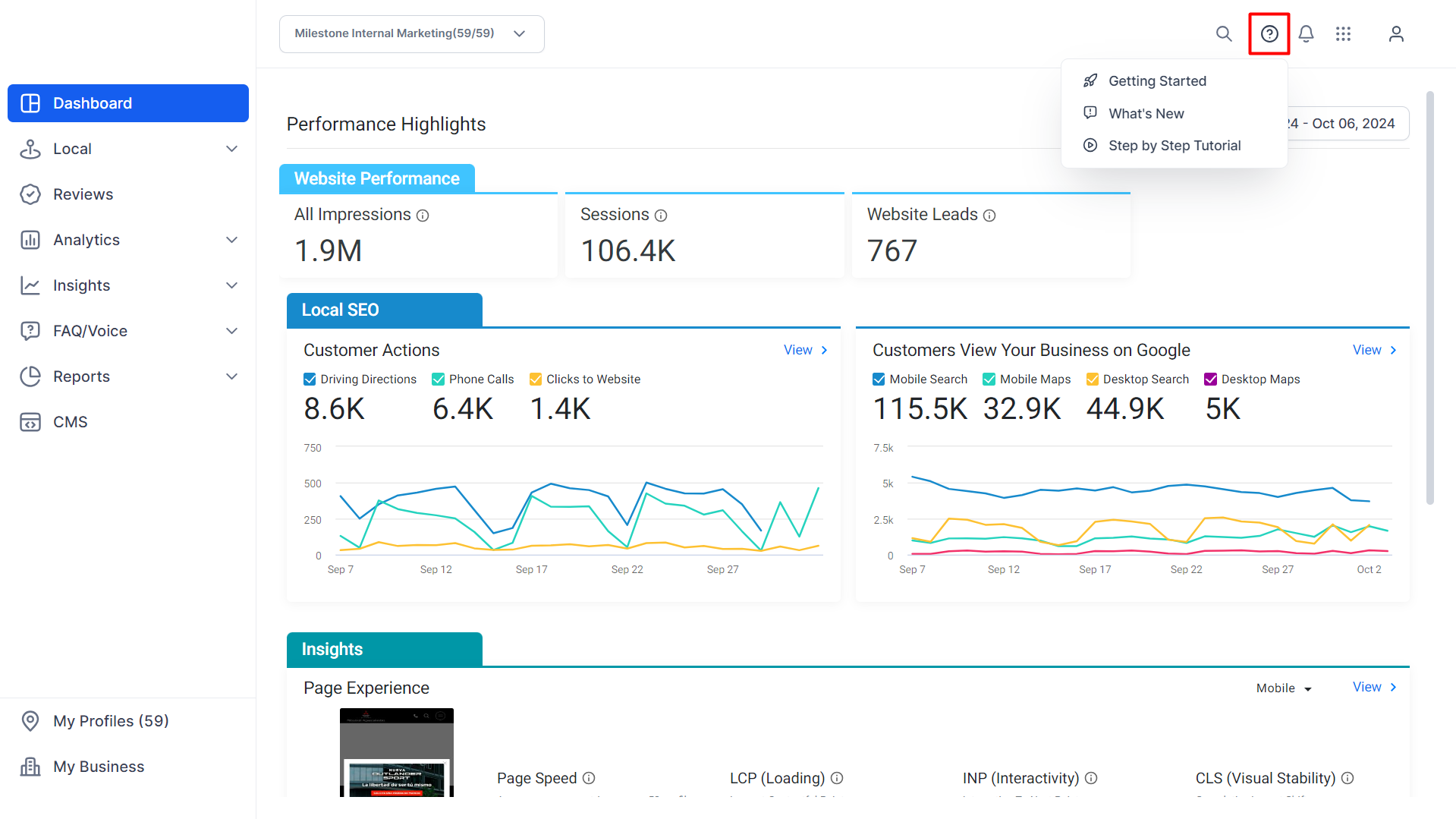The height and width of the screenshot is (819, 1456).
Task: Click View link in Customer Actions
Action: pos(805,350)
